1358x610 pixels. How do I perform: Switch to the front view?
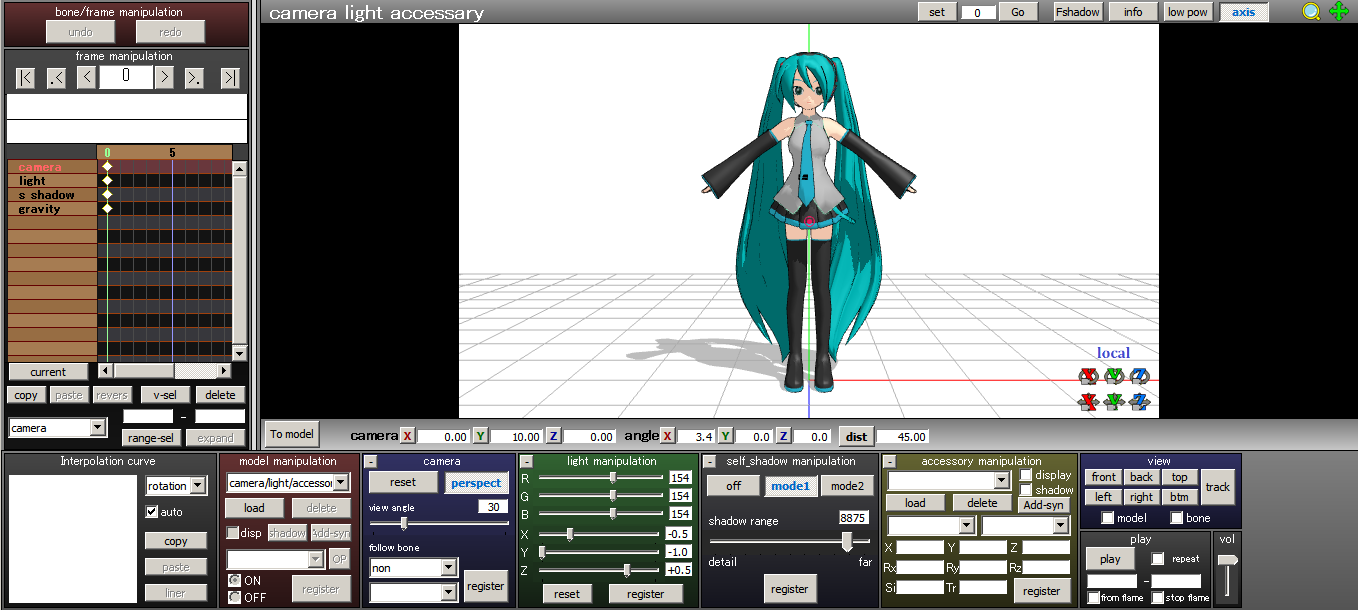coord(1104,478)
